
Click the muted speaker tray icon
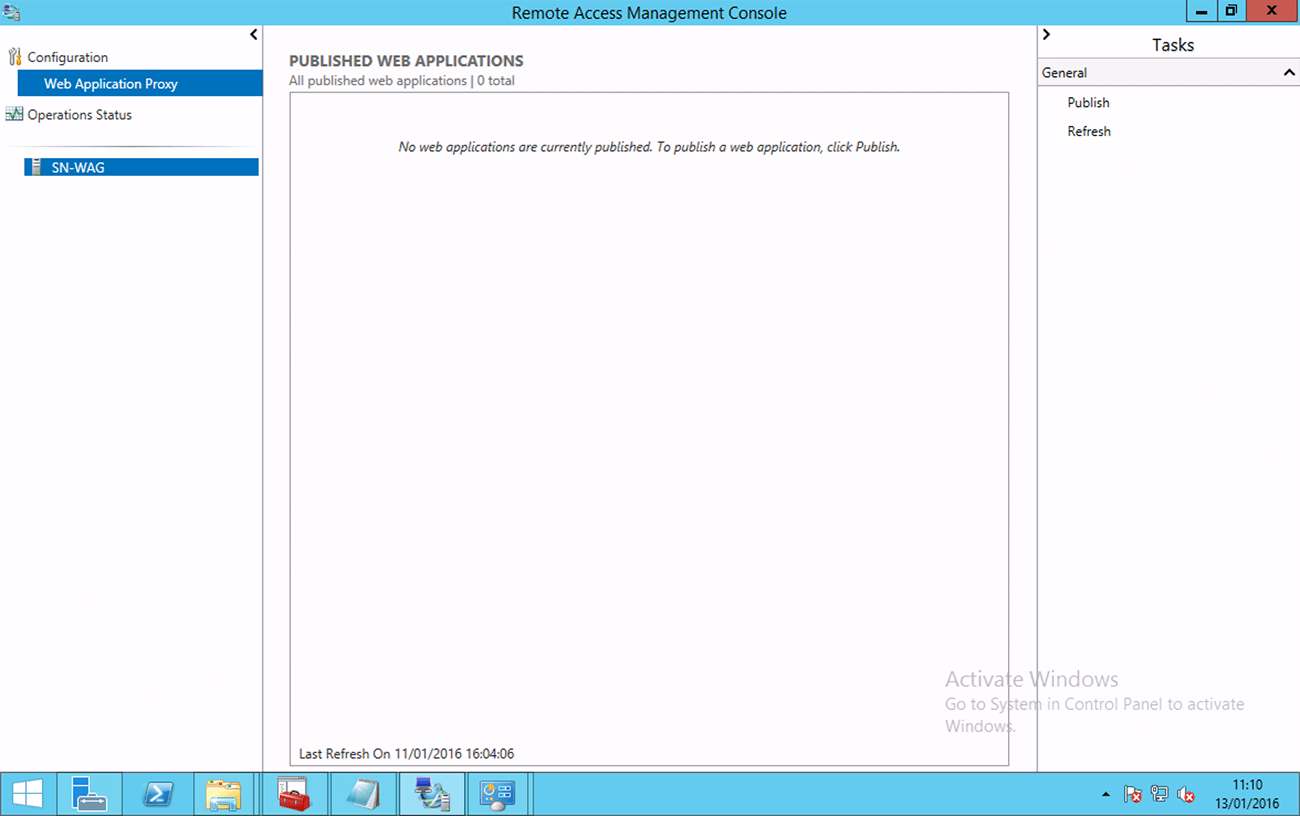[1186, 794]
